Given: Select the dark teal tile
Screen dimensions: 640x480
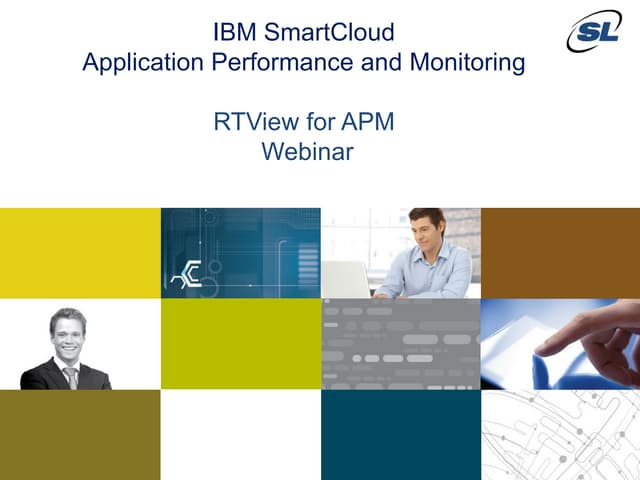Looking at the screenshot, I should tap(400, 434).
